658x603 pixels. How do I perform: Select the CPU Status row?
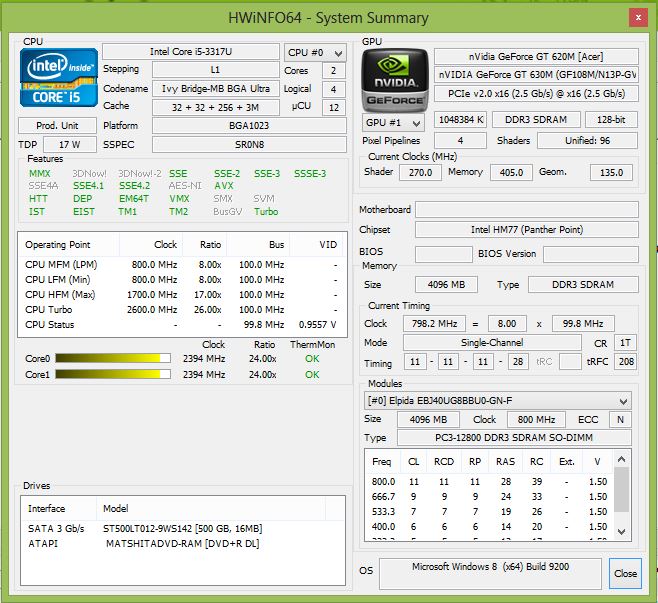(x=182, y=325)
